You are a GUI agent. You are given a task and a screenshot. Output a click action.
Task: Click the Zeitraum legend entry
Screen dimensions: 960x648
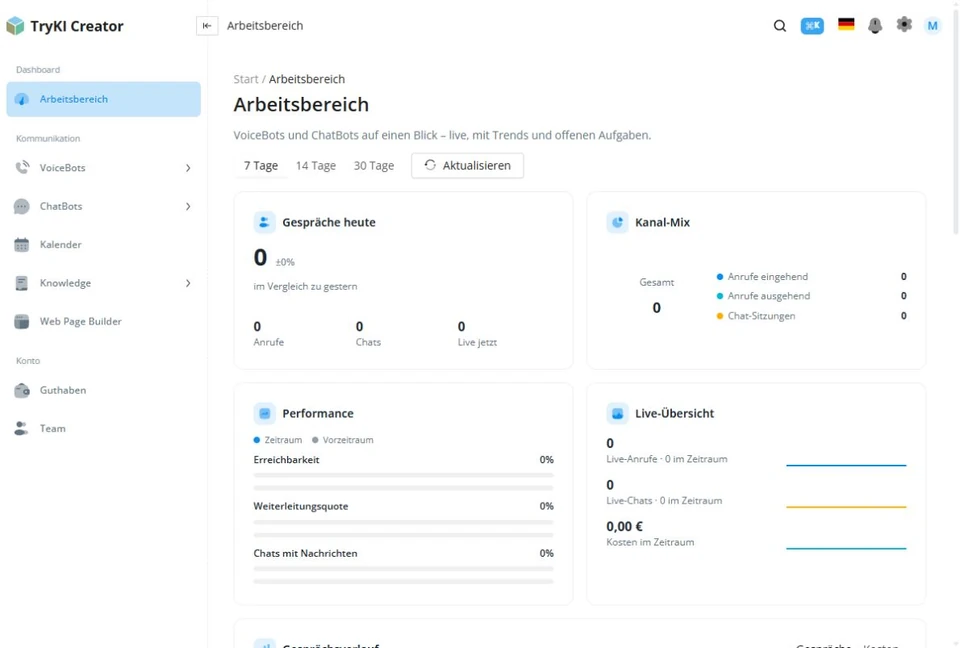pos(278,440)
